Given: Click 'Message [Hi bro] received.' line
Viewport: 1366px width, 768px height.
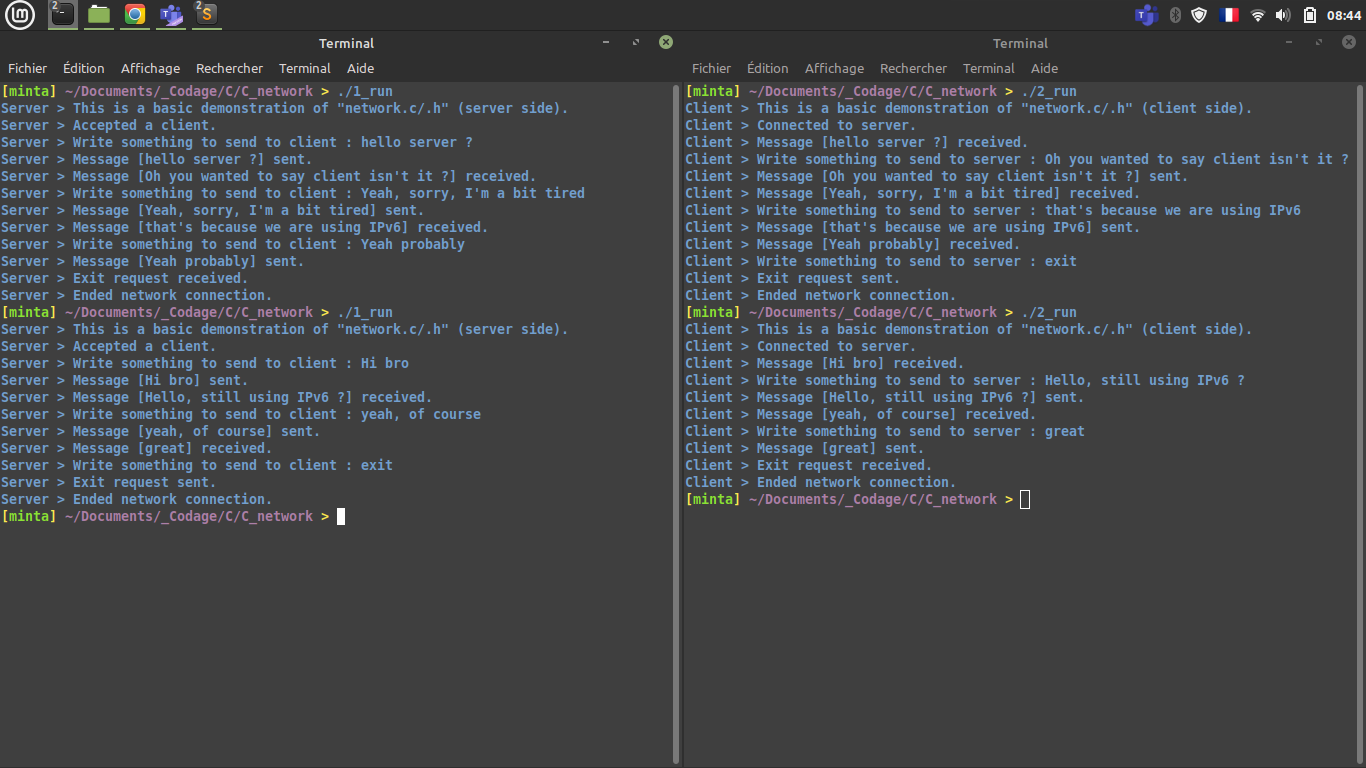Looking at the screenshot, I should click(825, 363).
